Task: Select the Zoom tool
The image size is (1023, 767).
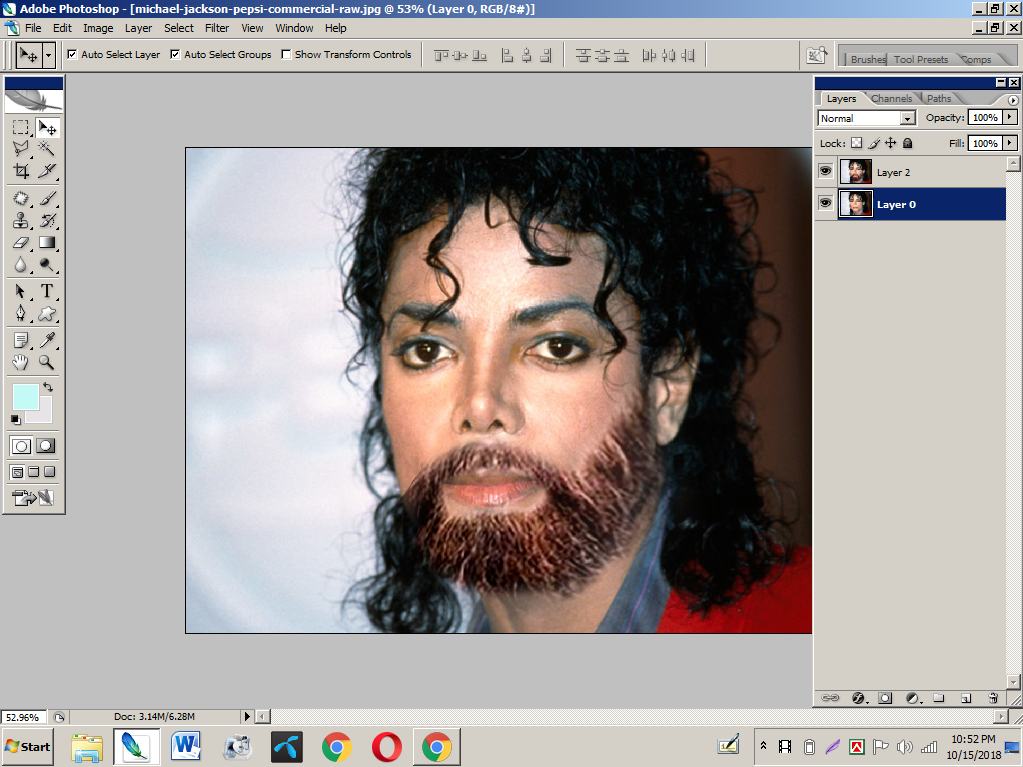Action: [x=47, y=362]
